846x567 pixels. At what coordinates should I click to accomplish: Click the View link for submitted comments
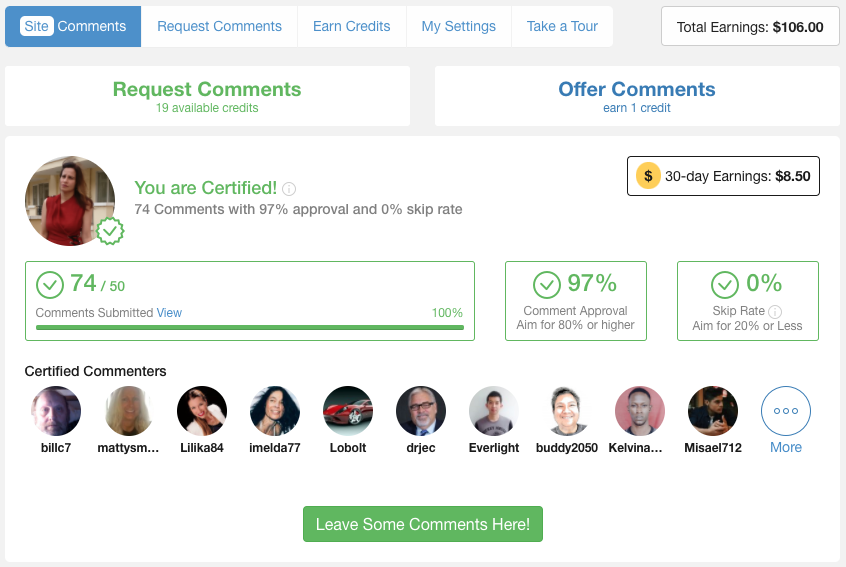pos(169,313)
